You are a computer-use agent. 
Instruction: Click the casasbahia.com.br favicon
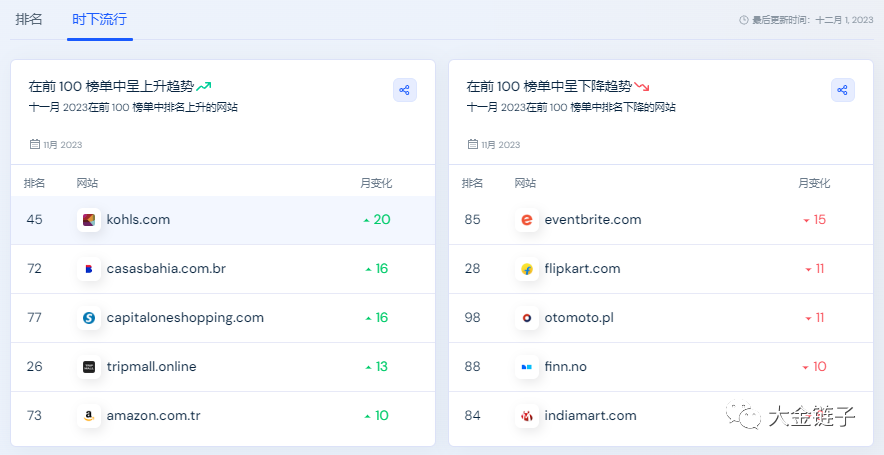(x=89, y=269)
